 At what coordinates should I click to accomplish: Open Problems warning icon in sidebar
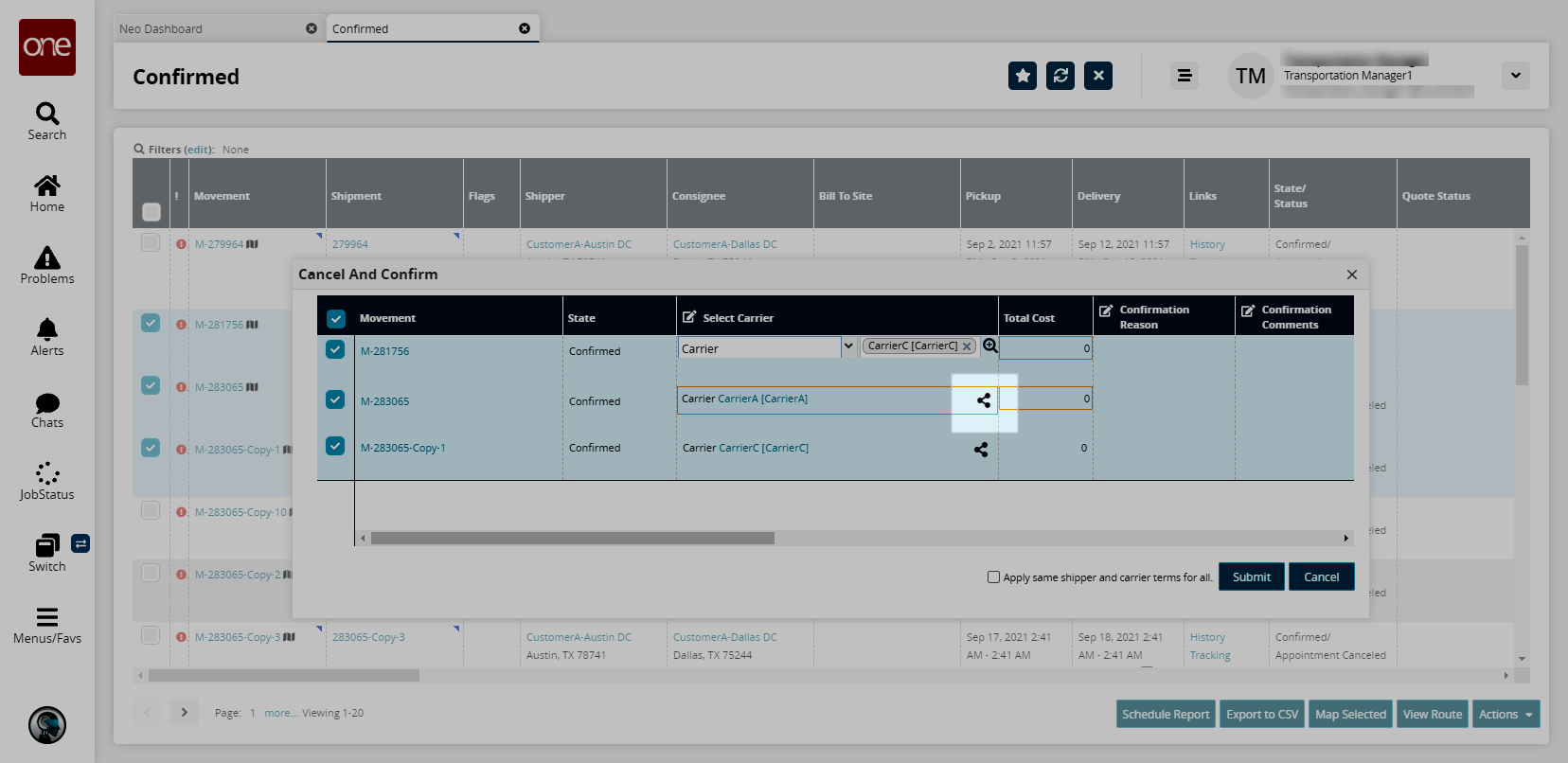[x=47, y=265]
